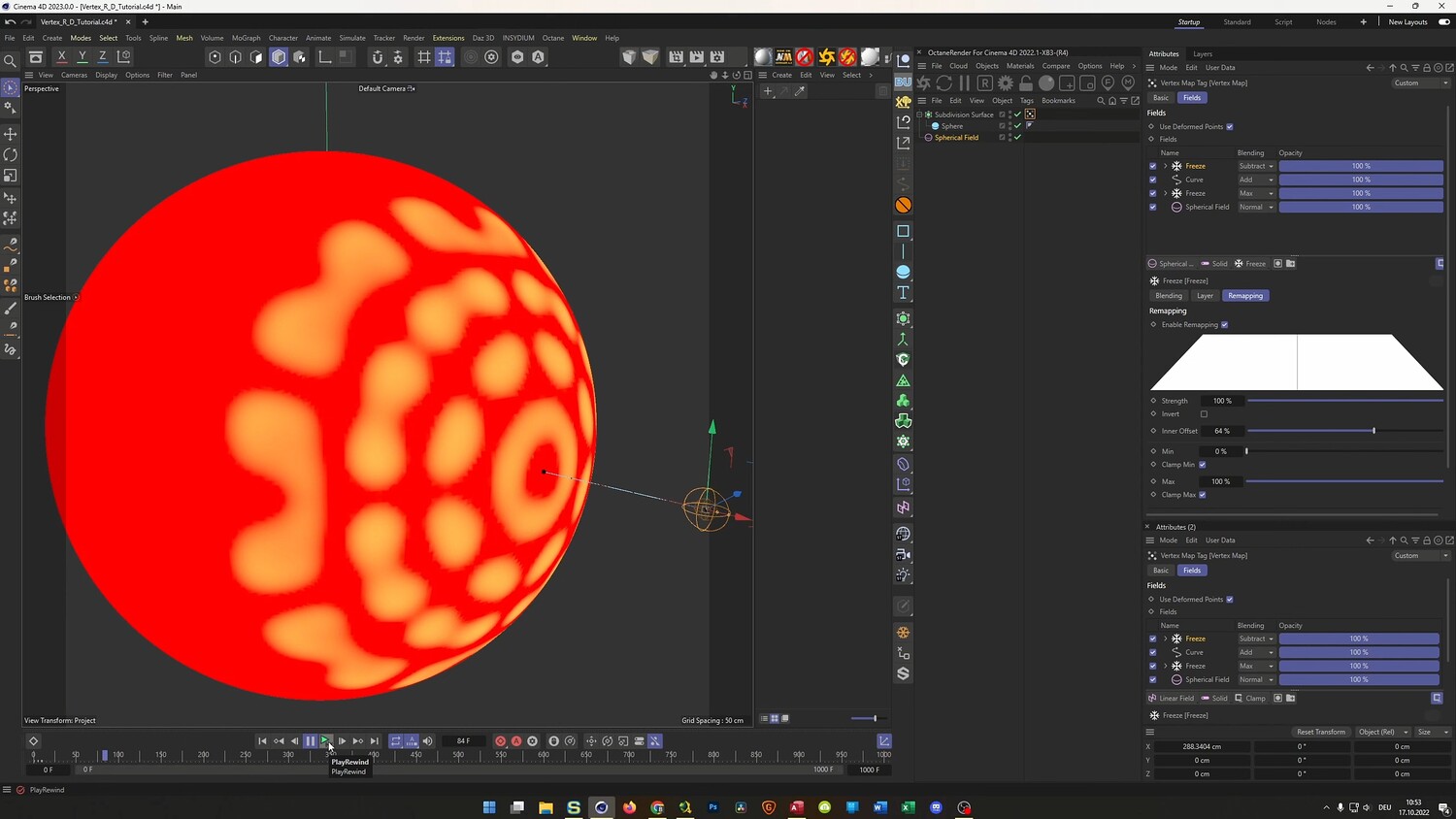
Task: Uncheck Enable Remapping
Action: [1224, 325]
